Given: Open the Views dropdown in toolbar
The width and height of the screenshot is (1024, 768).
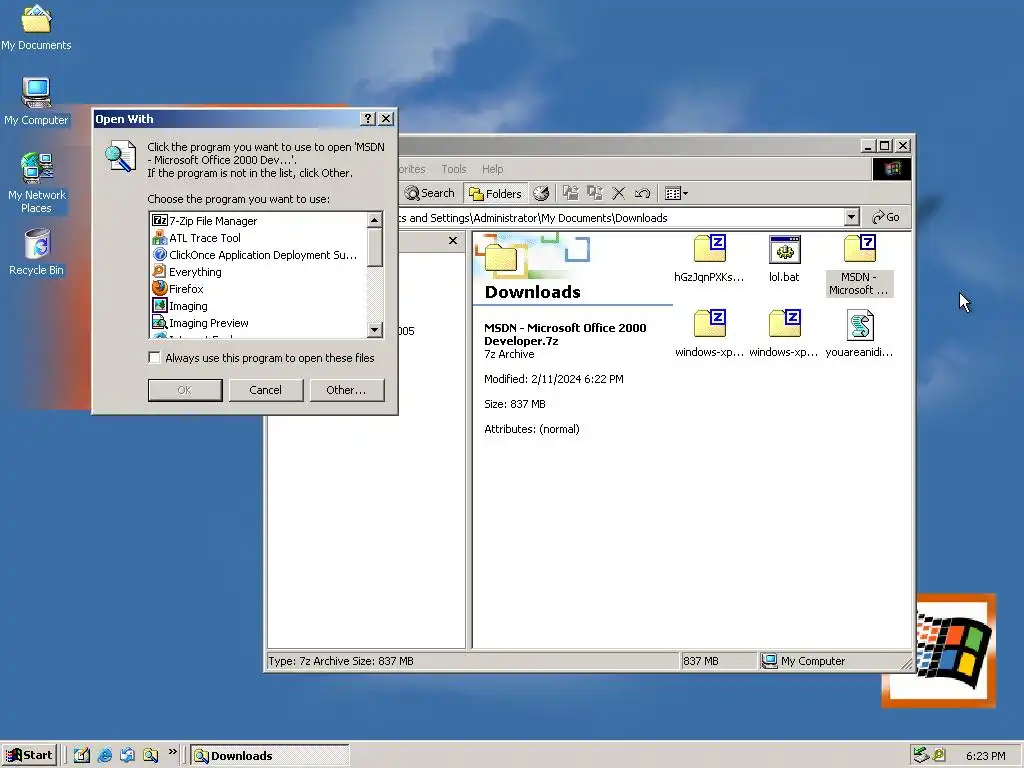Looking at the screenshot, I should (676, 193).
